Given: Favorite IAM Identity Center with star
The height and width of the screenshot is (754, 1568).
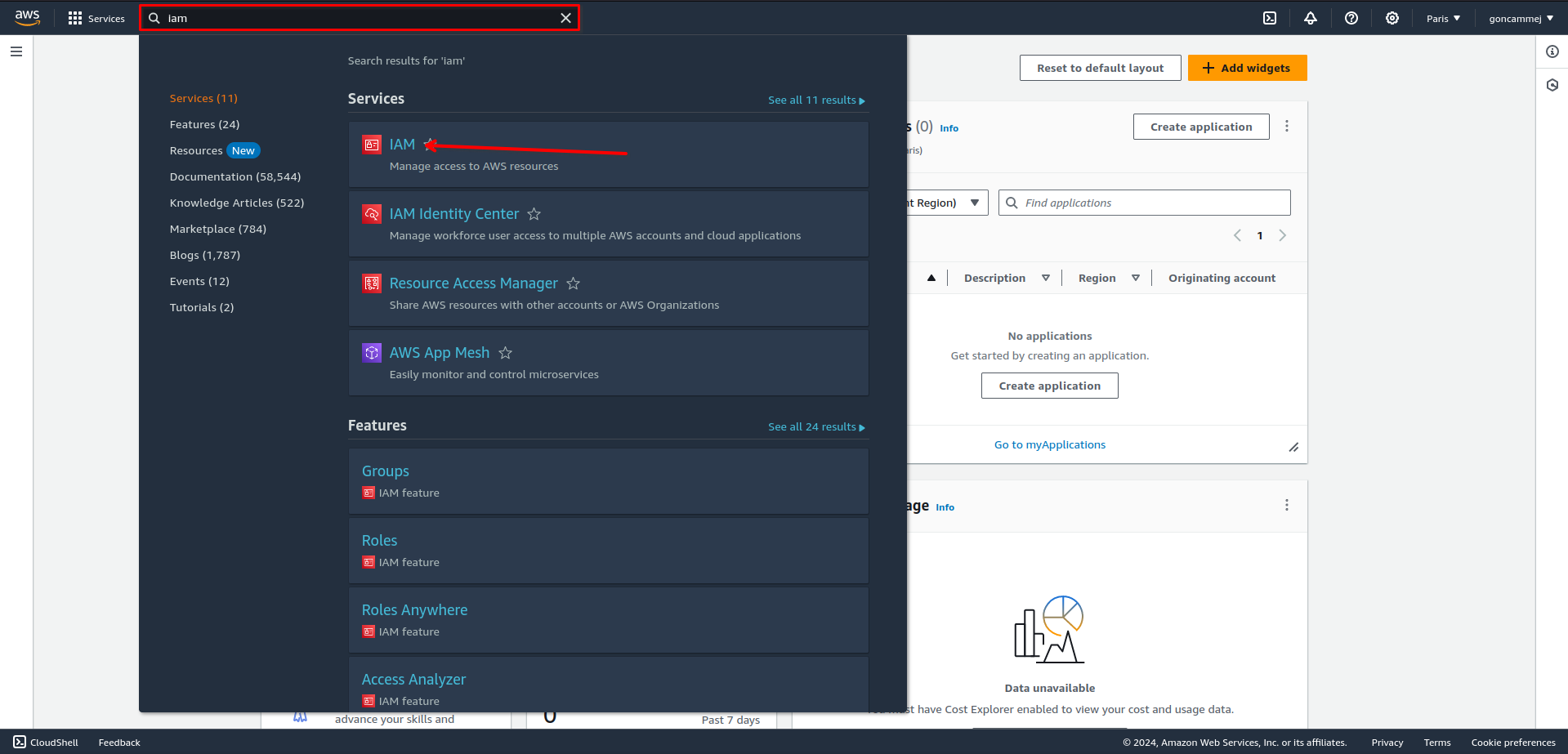Looking at the screenshot, I should click(534, 214).
